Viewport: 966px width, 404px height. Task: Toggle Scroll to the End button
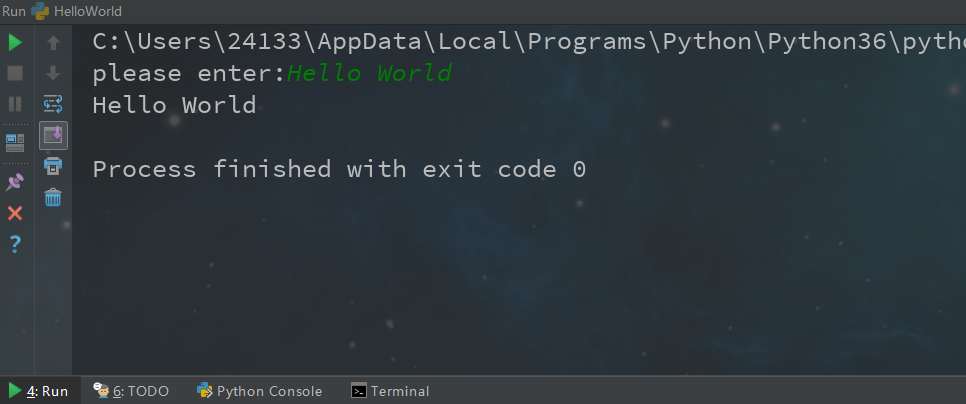tap(53, 135)
